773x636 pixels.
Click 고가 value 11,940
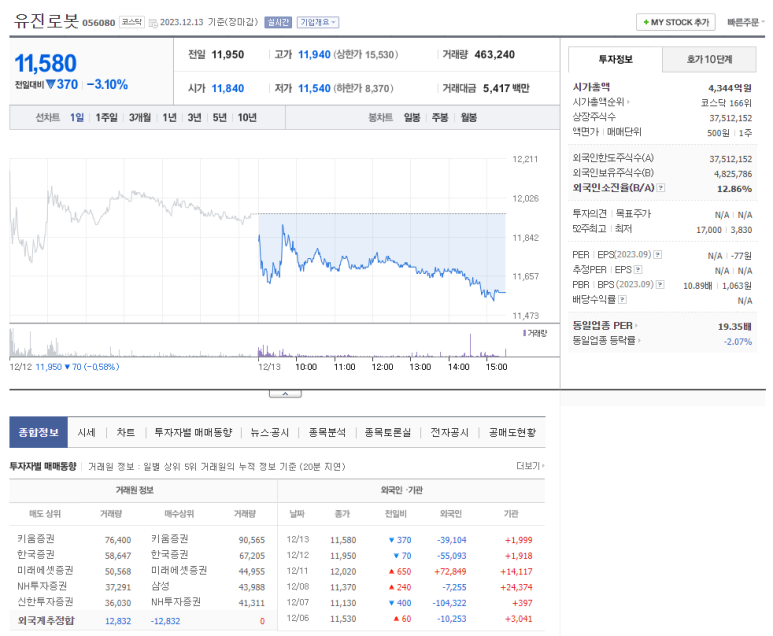coord(314,55)
